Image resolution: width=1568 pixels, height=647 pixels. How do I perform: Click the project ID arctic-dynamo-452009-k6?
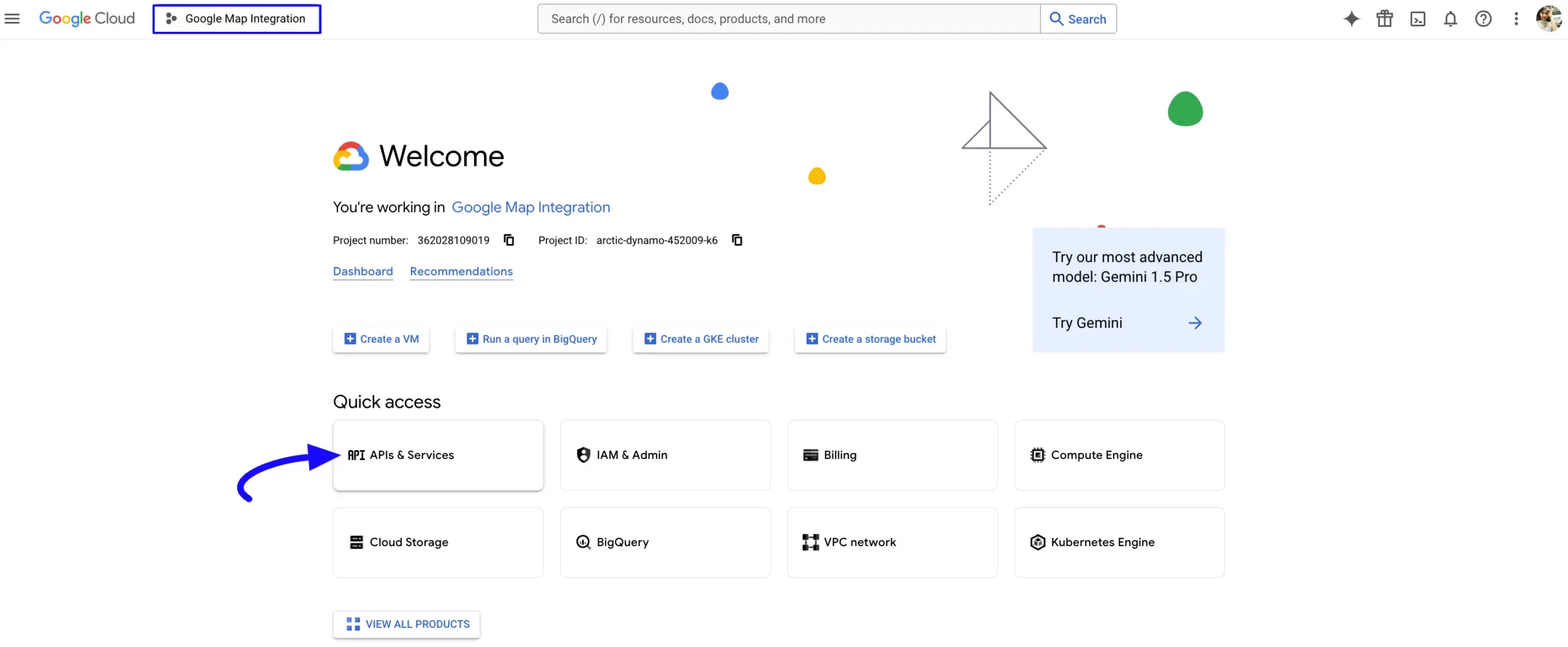657,241
